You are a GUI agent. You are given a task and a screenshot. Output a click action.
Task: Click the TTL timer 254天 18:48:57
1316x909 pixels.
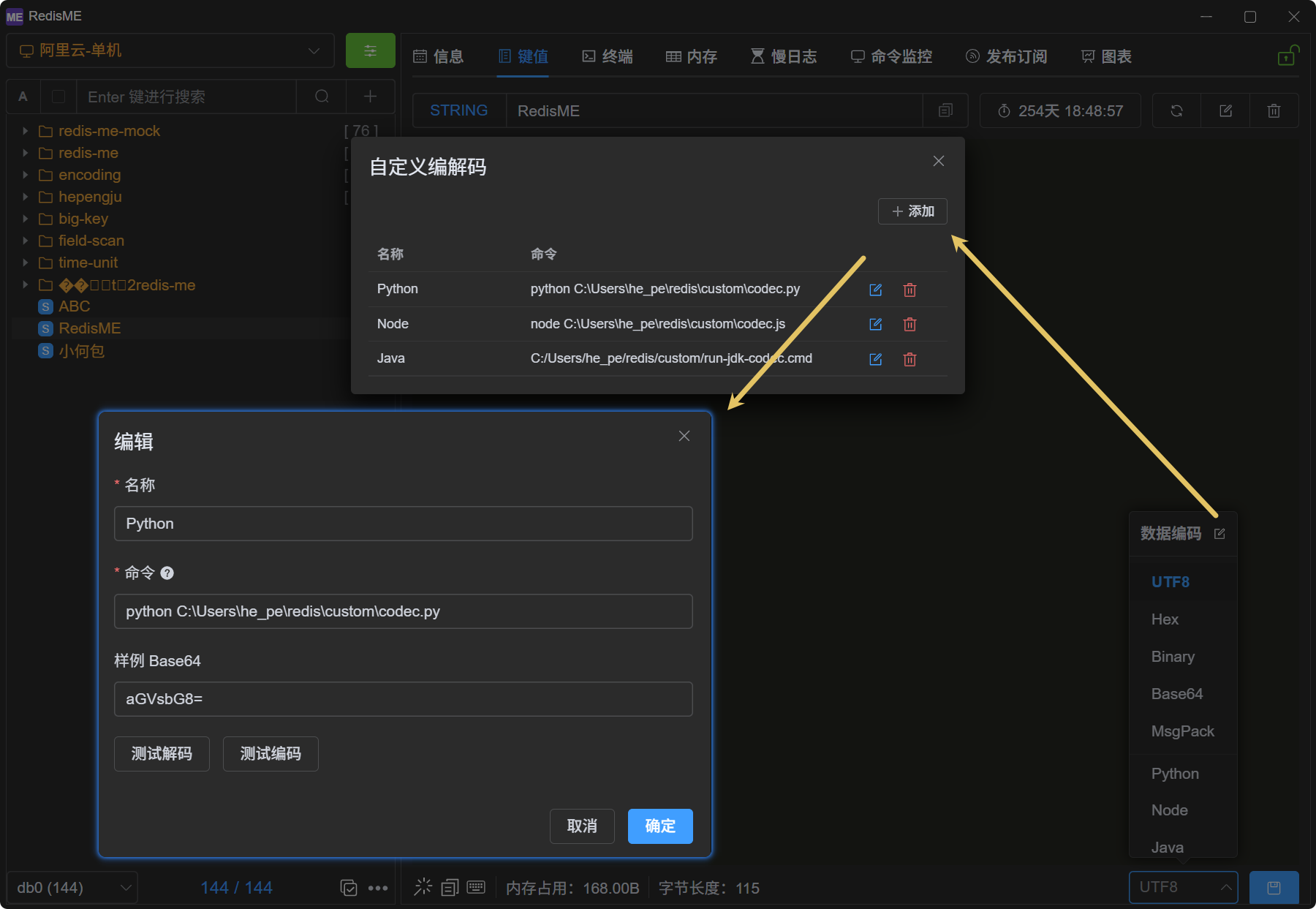tap(1060, 110)
